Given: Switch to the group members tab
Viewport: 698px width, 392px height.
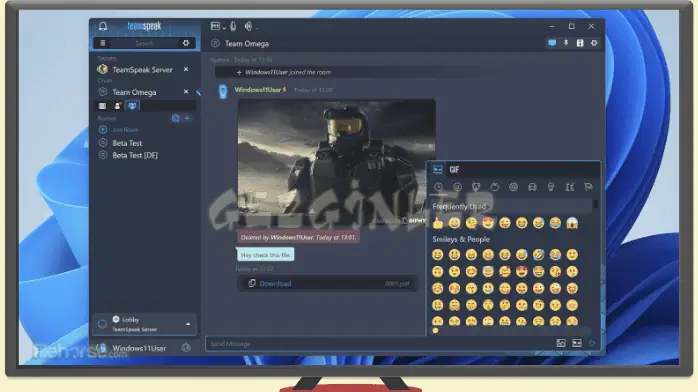Looking at the screenshot, I should coord(132,106).
